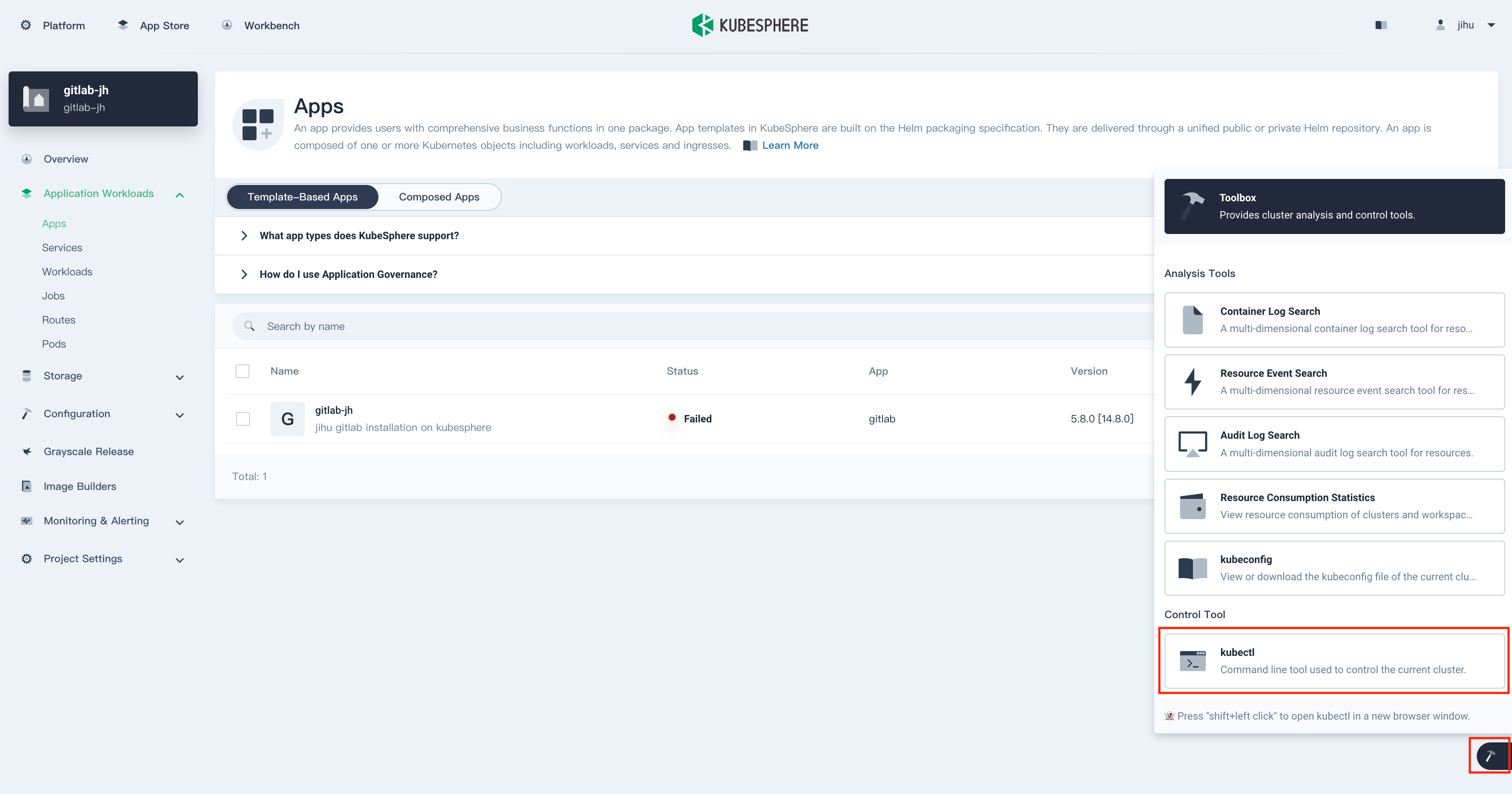Click the KubeSphere logo
The height and width of the screenshot is (794, 1512).
pyautogui.click(x=750, y=25)
